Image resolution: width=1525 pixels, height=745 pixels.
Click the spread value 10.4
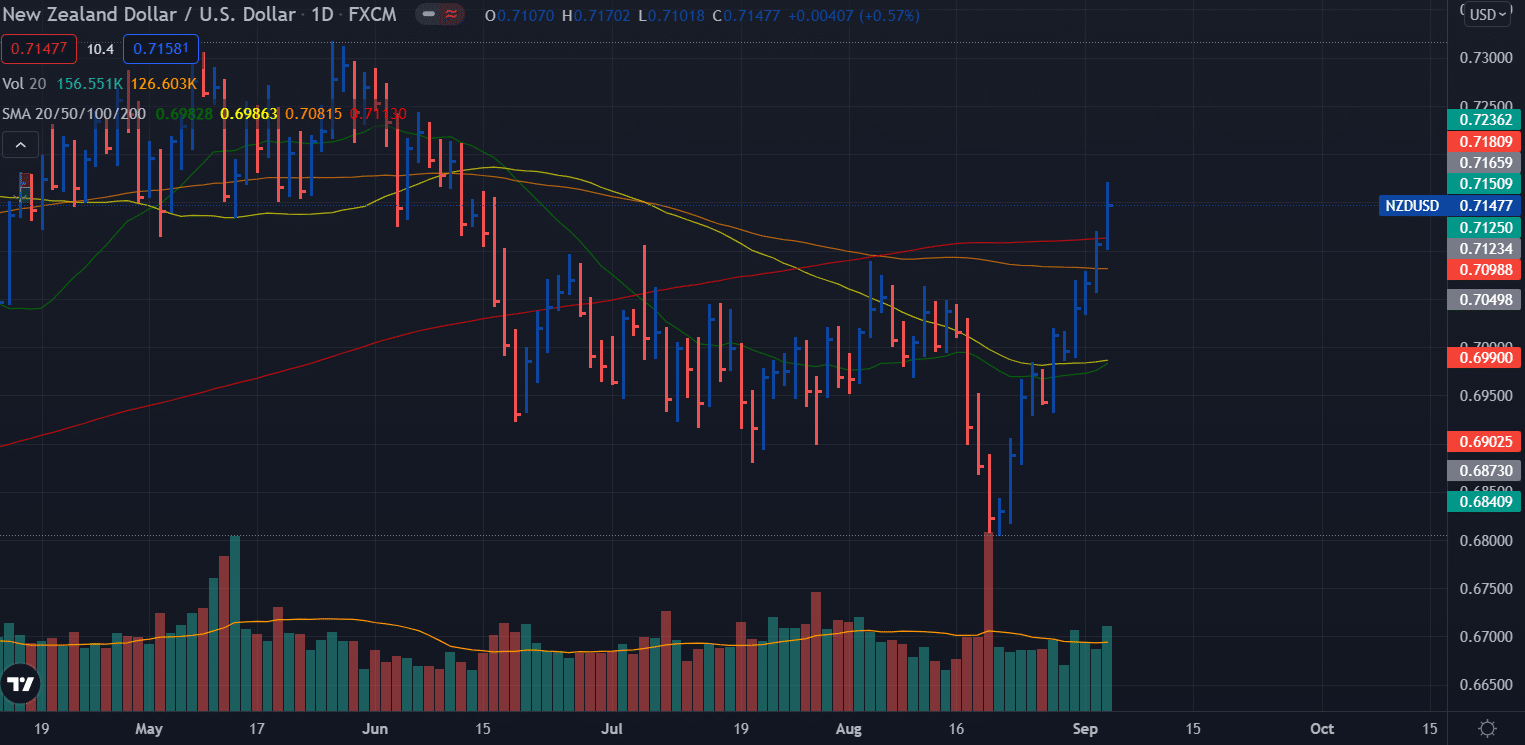(x=100, y=48)
